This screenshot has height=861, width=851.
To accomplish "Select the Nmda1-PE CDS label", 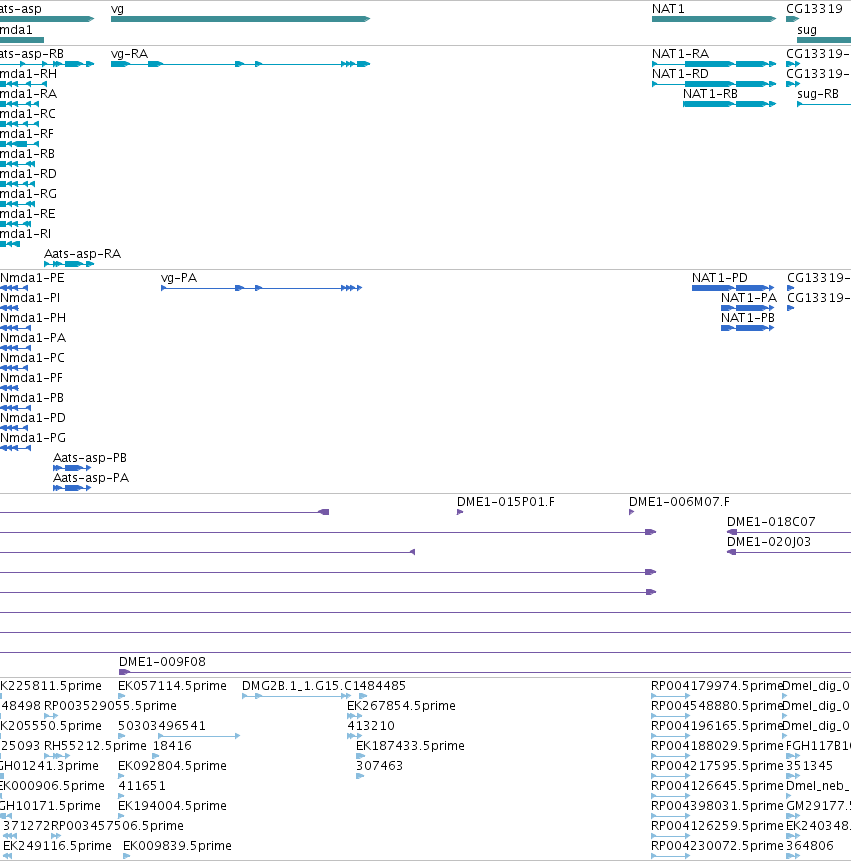I will pyautogui.click(x=32, y=278).
